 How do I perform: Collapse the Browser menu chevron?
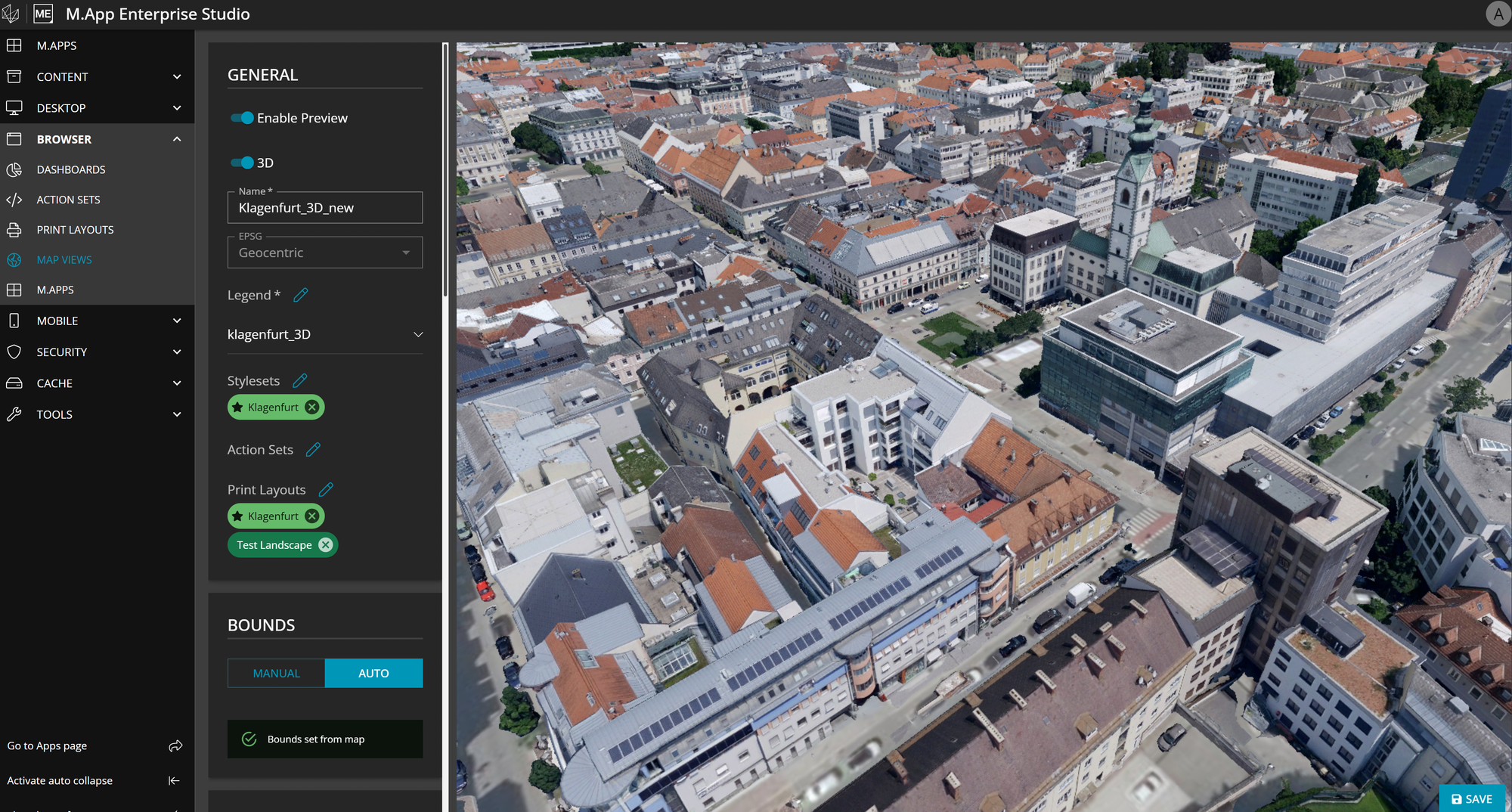click(177, 139)
